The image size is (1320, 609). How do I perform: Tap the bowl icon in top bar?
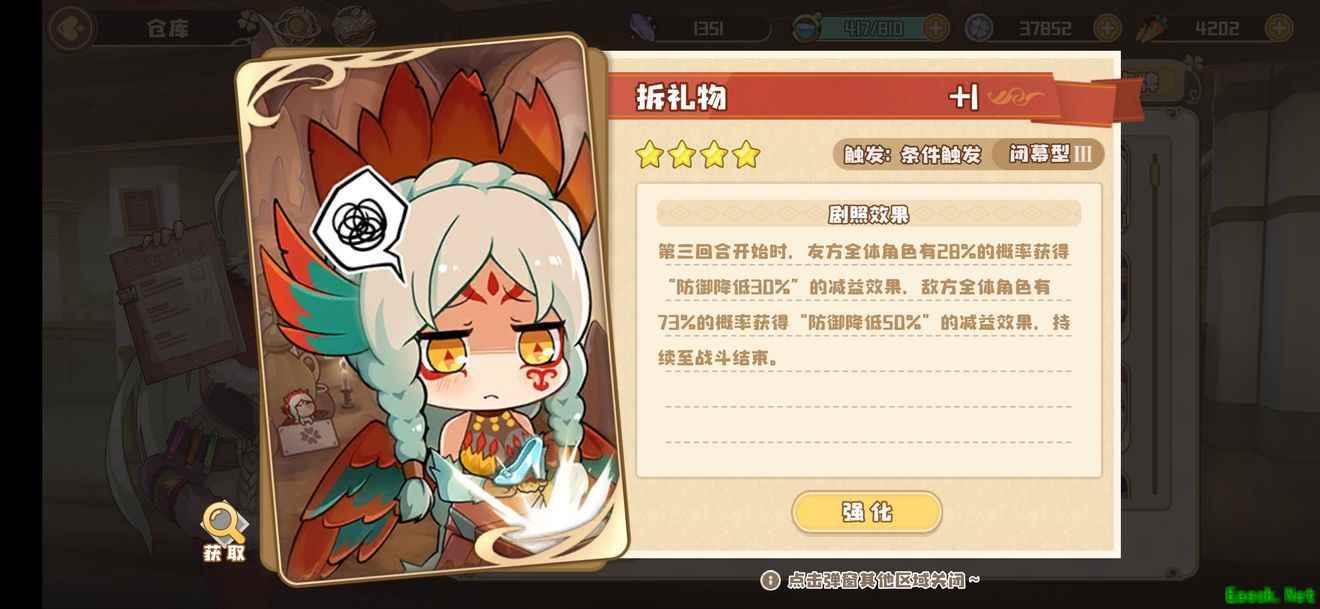(352, 27)
